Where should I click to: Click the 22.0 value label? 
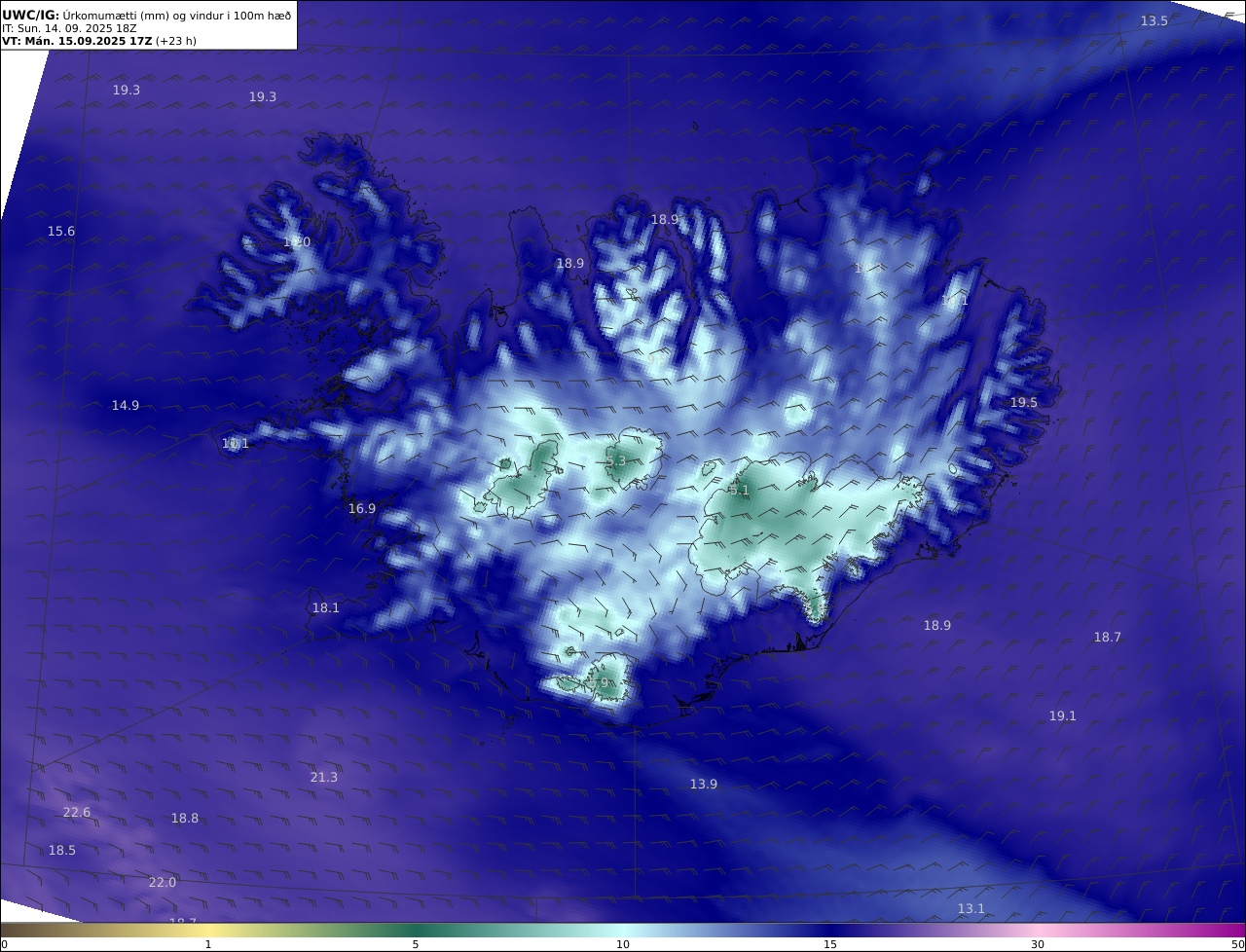pos(163,883)
